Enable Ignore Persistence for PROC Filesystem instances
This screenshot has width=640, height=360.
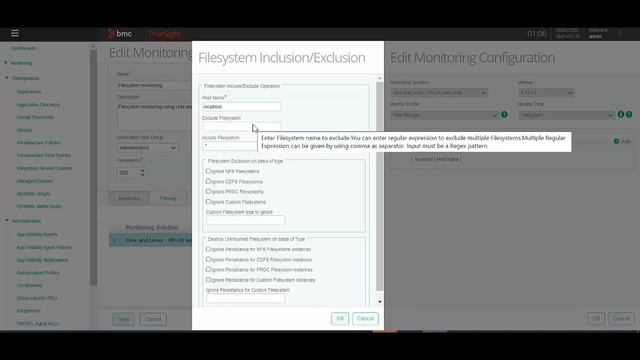[x=208, y=269]
